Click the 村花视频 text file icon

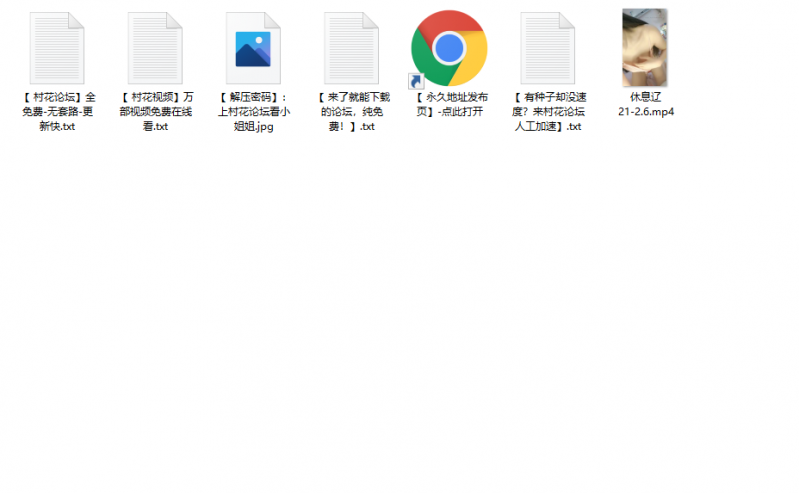point(155,48)
